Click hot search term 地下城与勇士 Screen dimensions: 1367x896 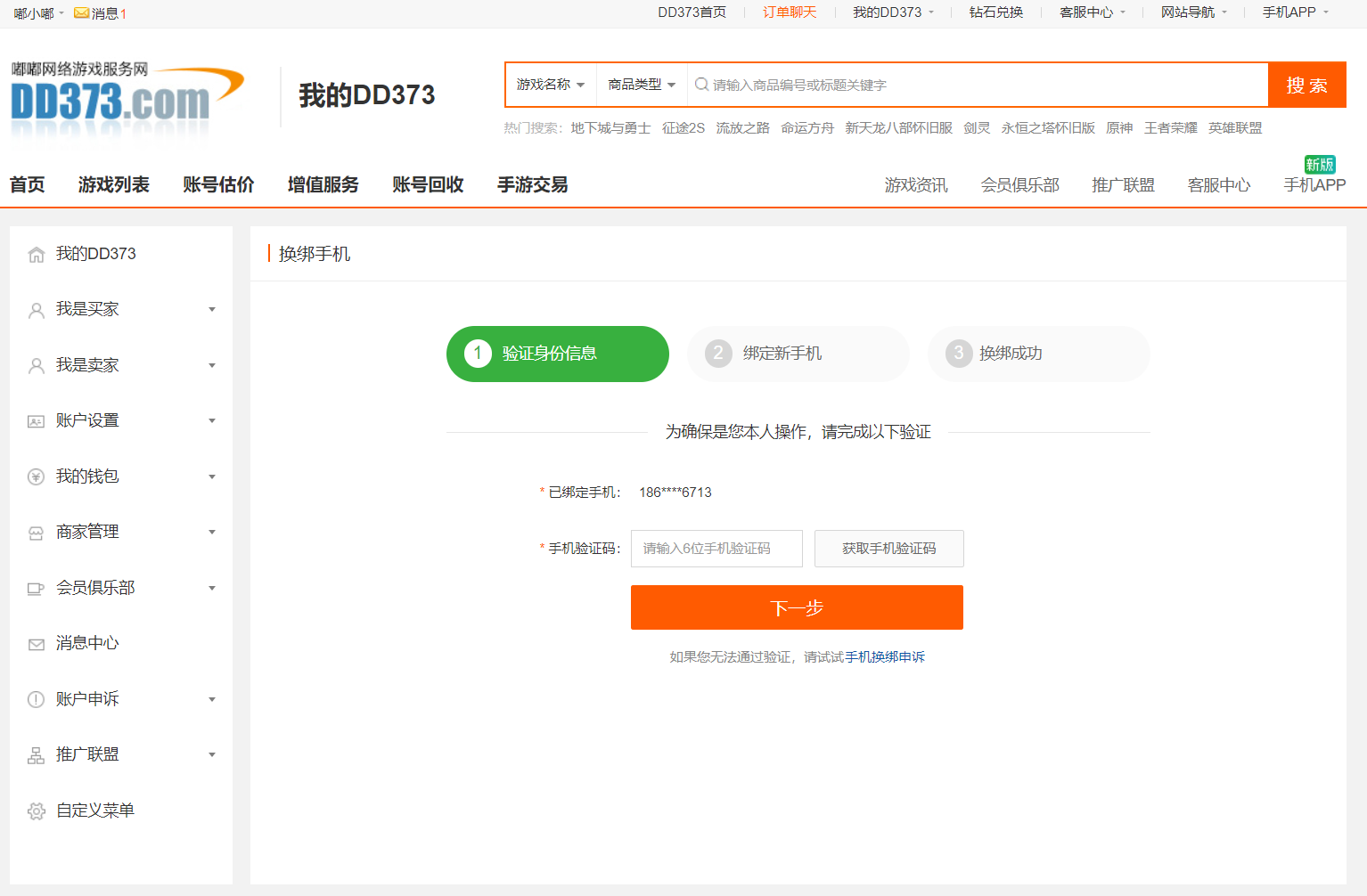tap(611, 128)
